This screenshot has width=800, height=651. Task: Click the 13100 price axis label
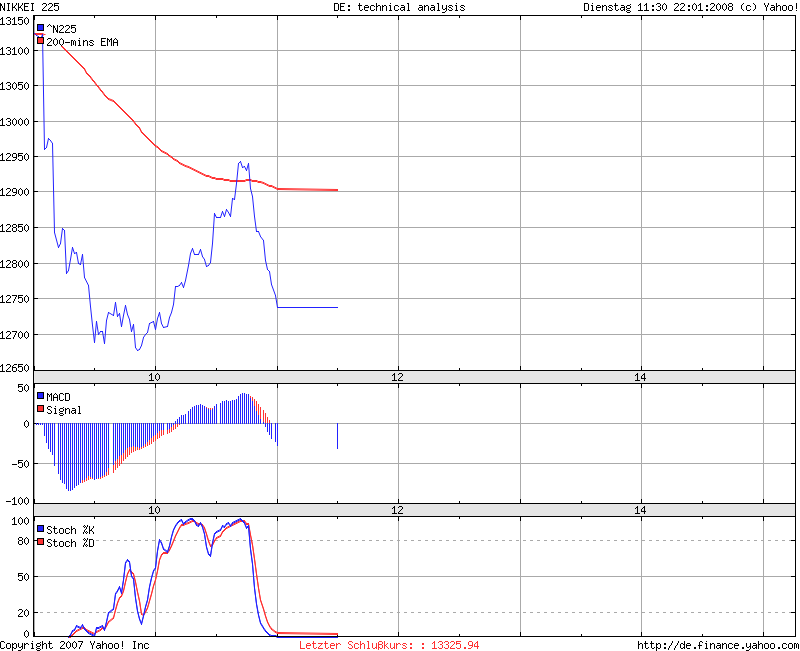15,51
